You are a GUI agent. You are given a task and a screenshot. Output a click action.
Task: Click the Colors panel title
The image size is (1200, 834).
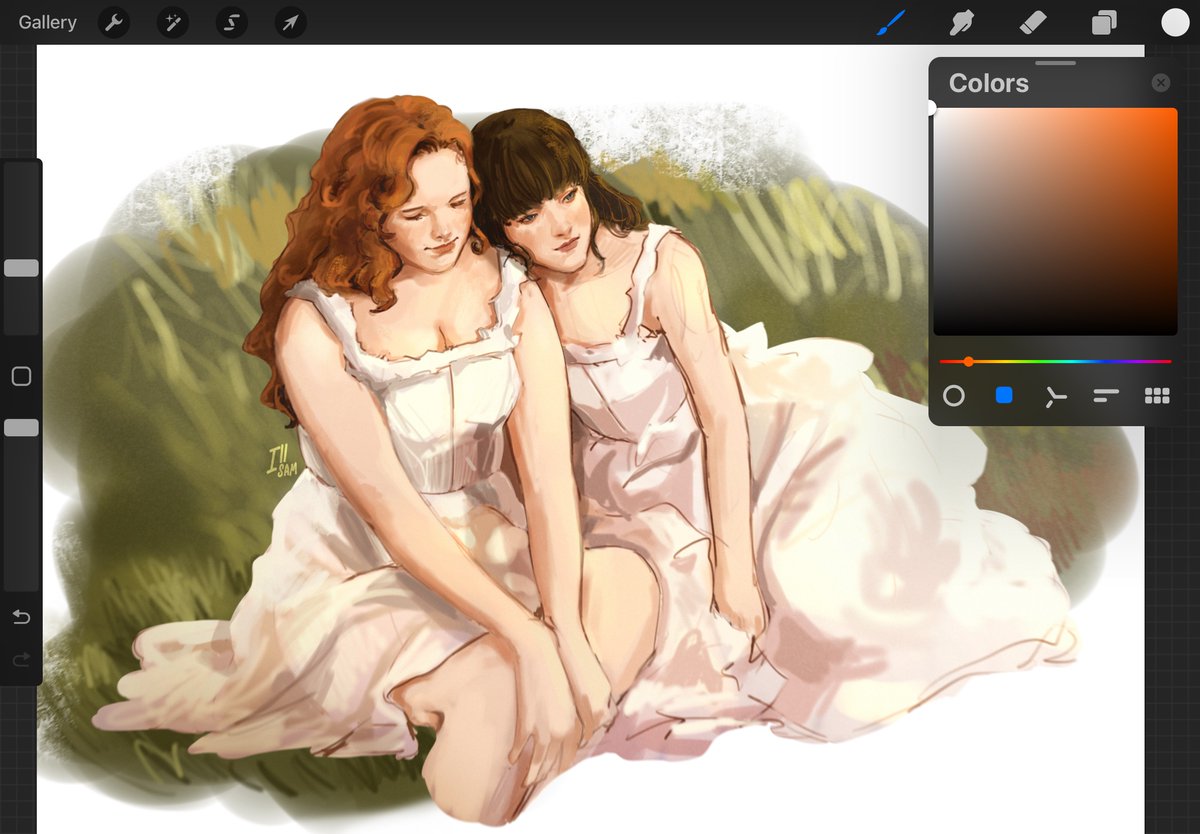pyautogui.click(x=988, y=83)
